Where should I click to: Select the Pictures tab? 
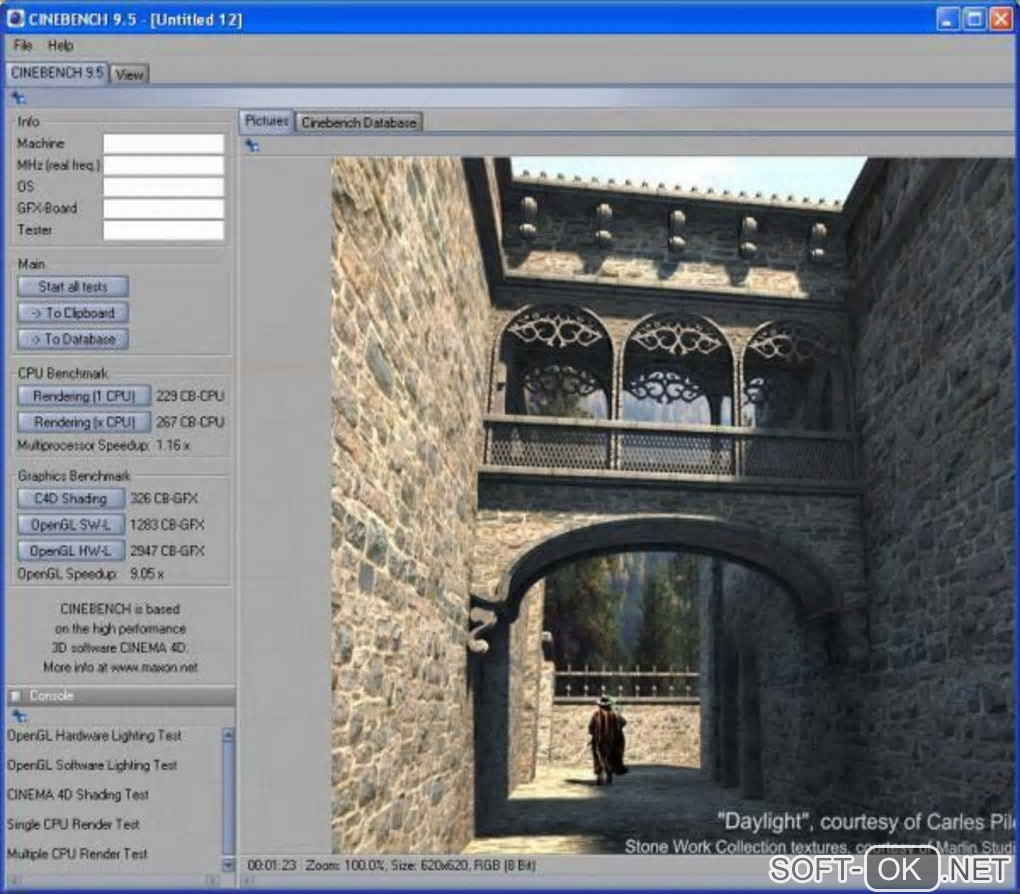click(267, 121)
